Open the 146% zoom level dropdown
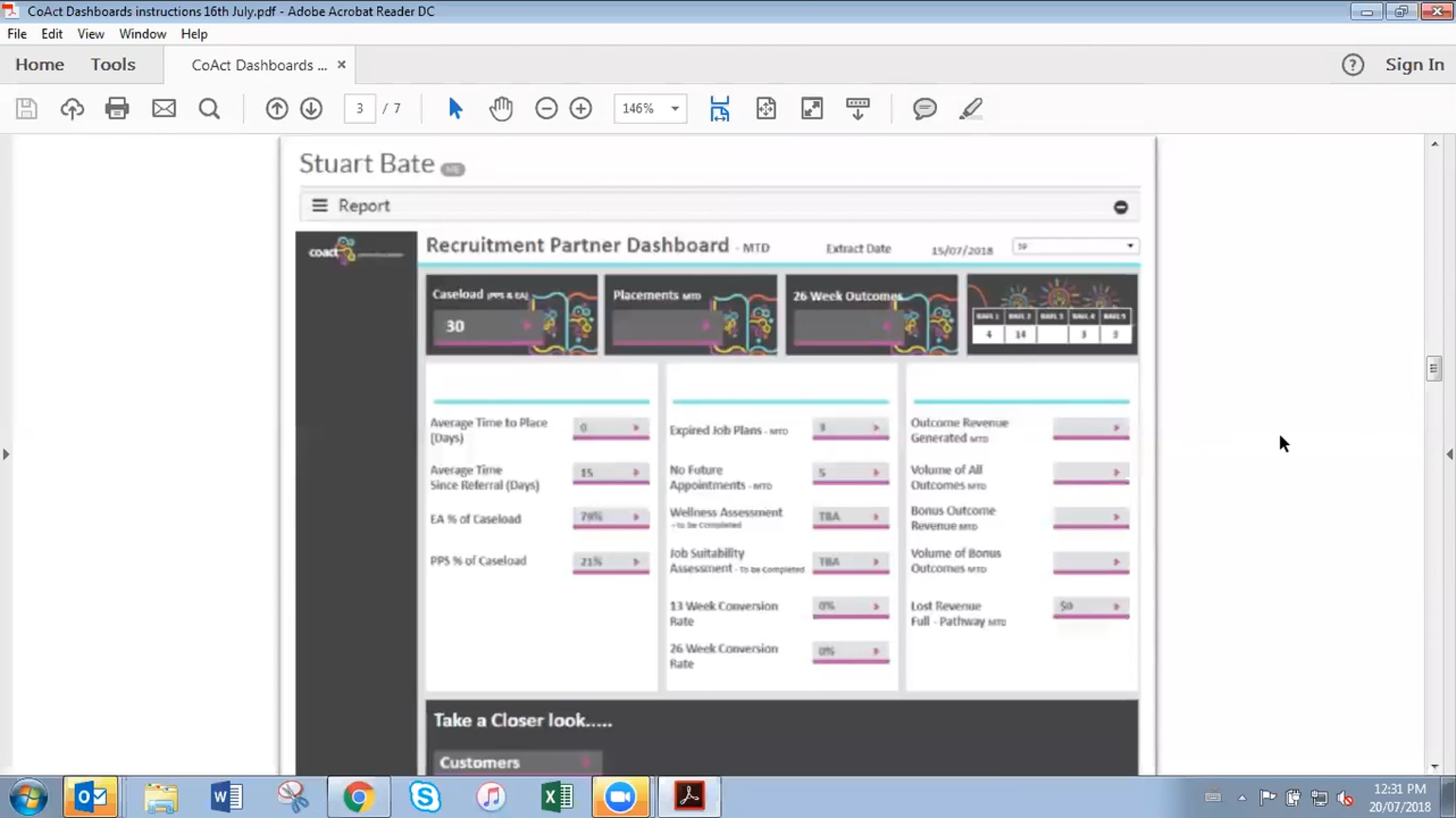Viewport: 1456px width, 818px height. pos(675,109)
